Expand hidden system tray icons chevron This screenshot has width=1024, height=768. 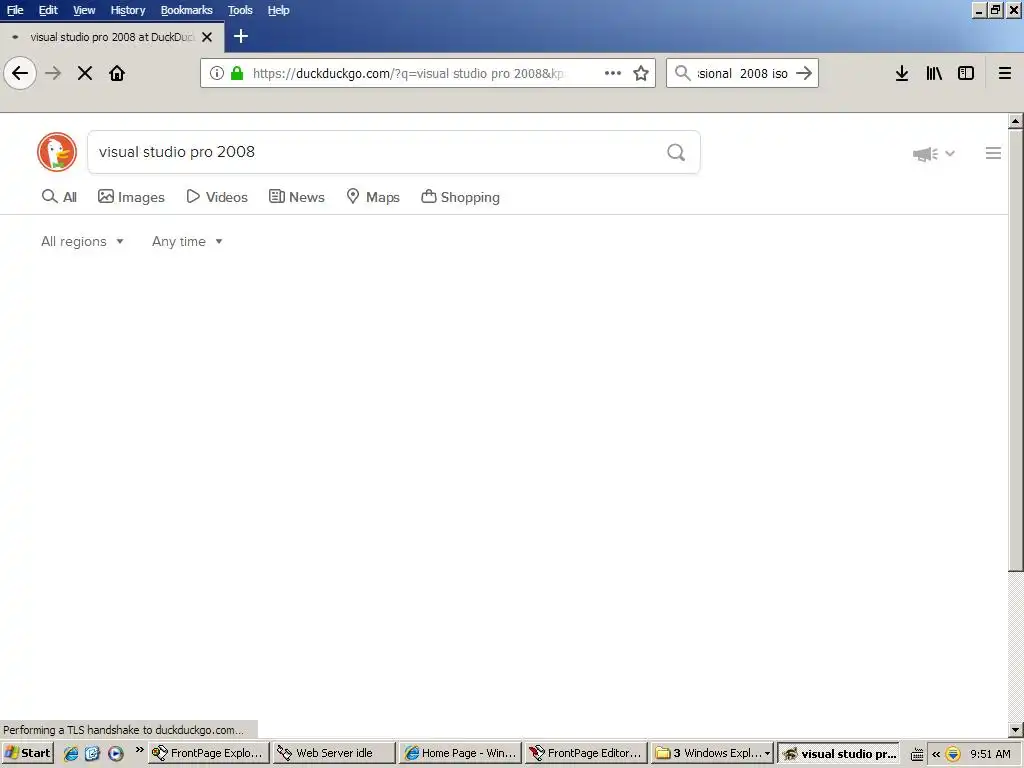click(x=936, y=754)
